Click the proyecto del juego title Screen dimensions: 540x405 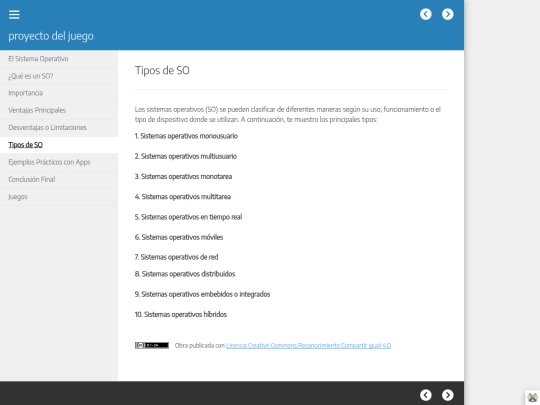point(51,36)
